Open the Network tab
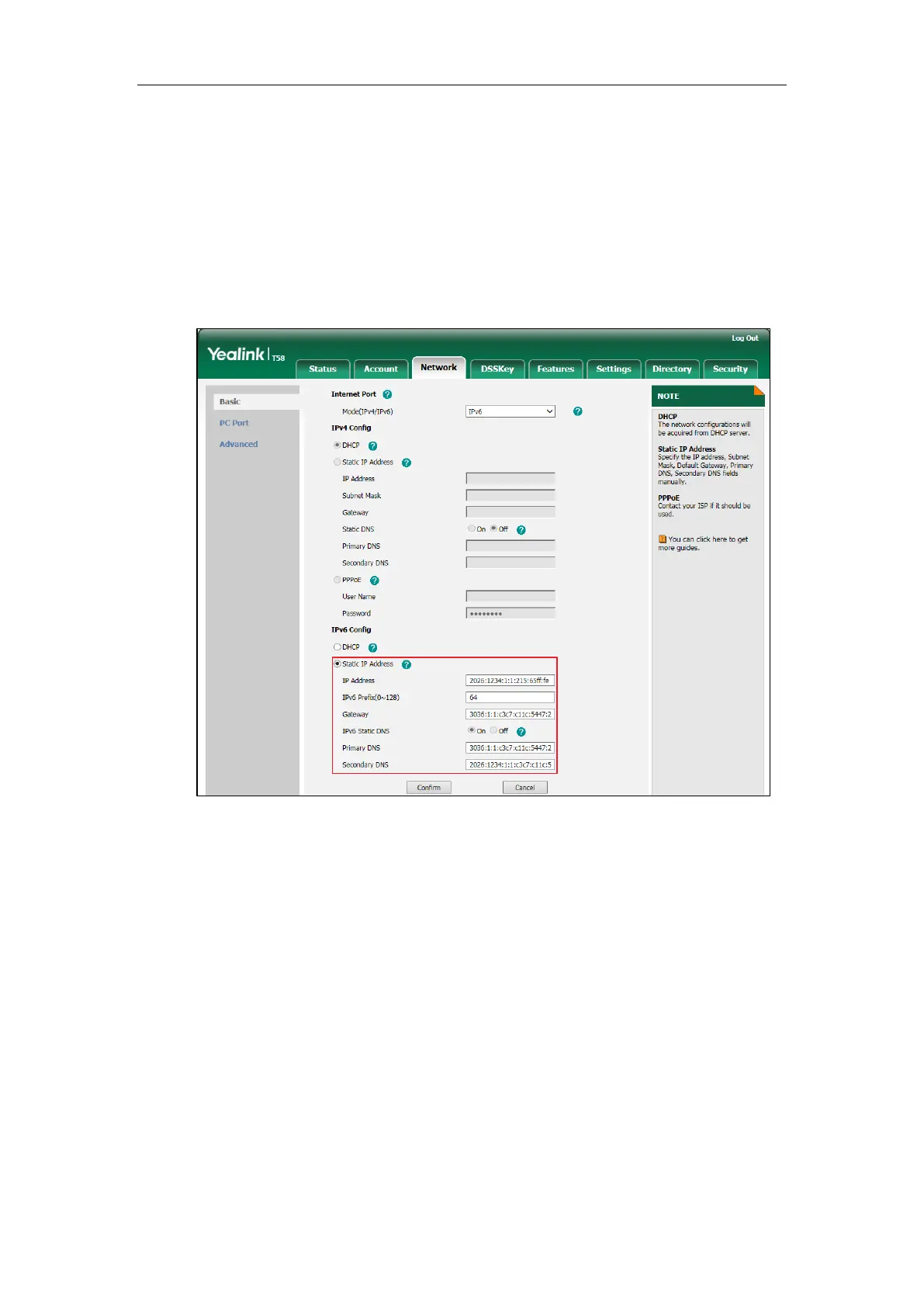The image size is (924, 1307). tap(439, 367)
